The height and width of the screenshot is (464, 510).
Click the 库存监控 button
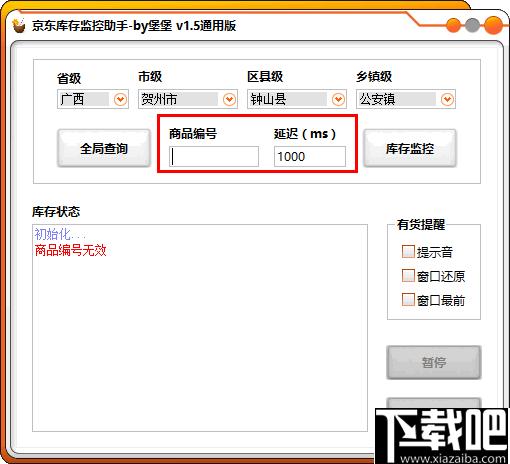[x=410, y=148]
